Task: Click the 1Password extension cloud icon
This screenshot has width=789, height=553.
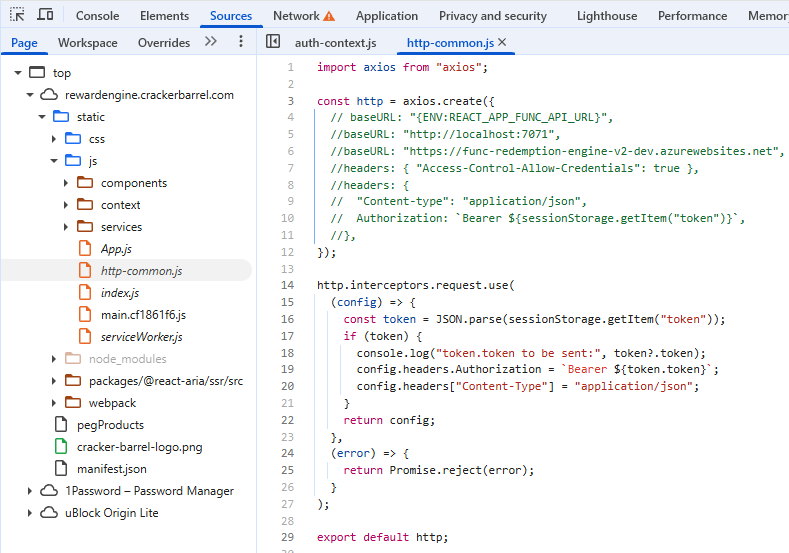Action: pyautogui.click(x=49, y=491)
